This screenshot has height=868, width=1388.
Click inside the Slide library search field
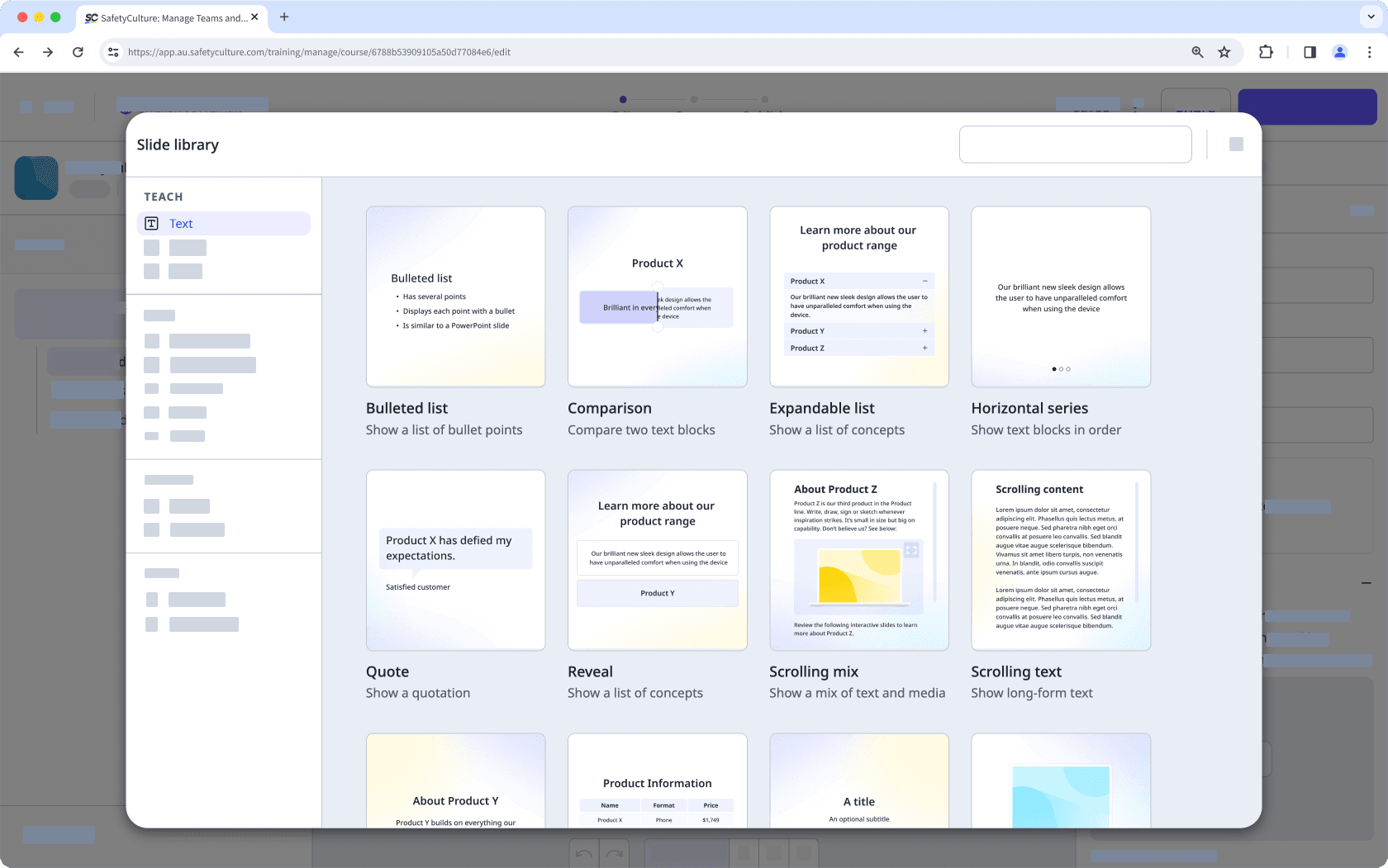click(1075, 144)
